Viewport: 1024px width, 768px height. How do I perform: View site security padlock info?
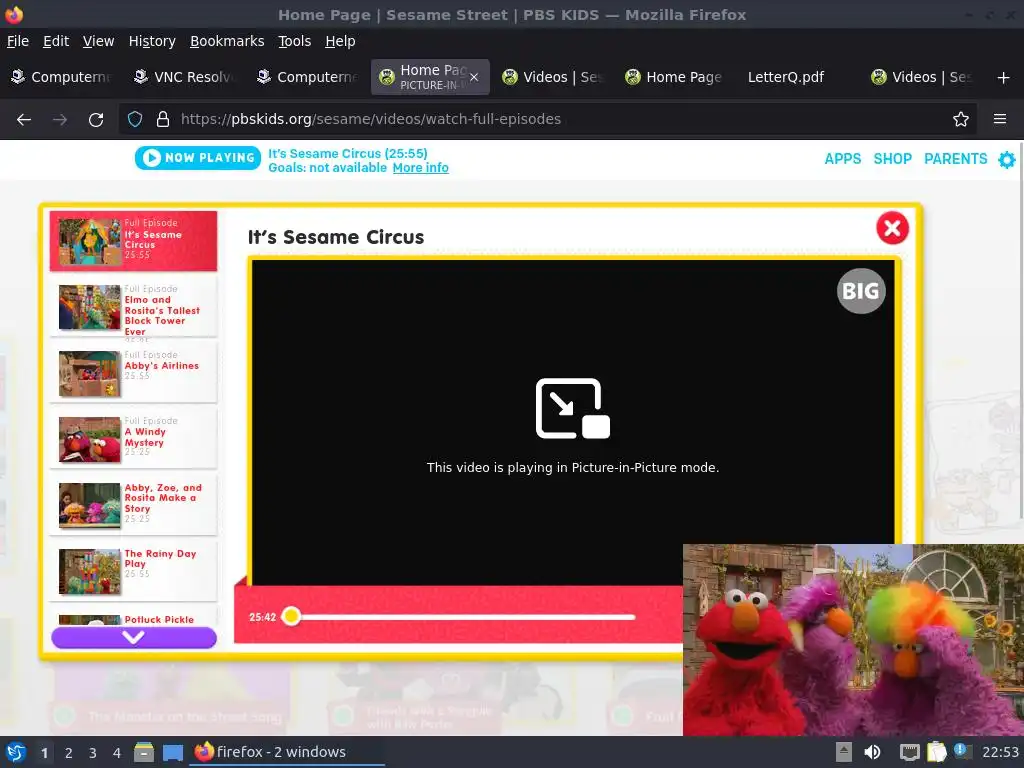tap(163, 119)
